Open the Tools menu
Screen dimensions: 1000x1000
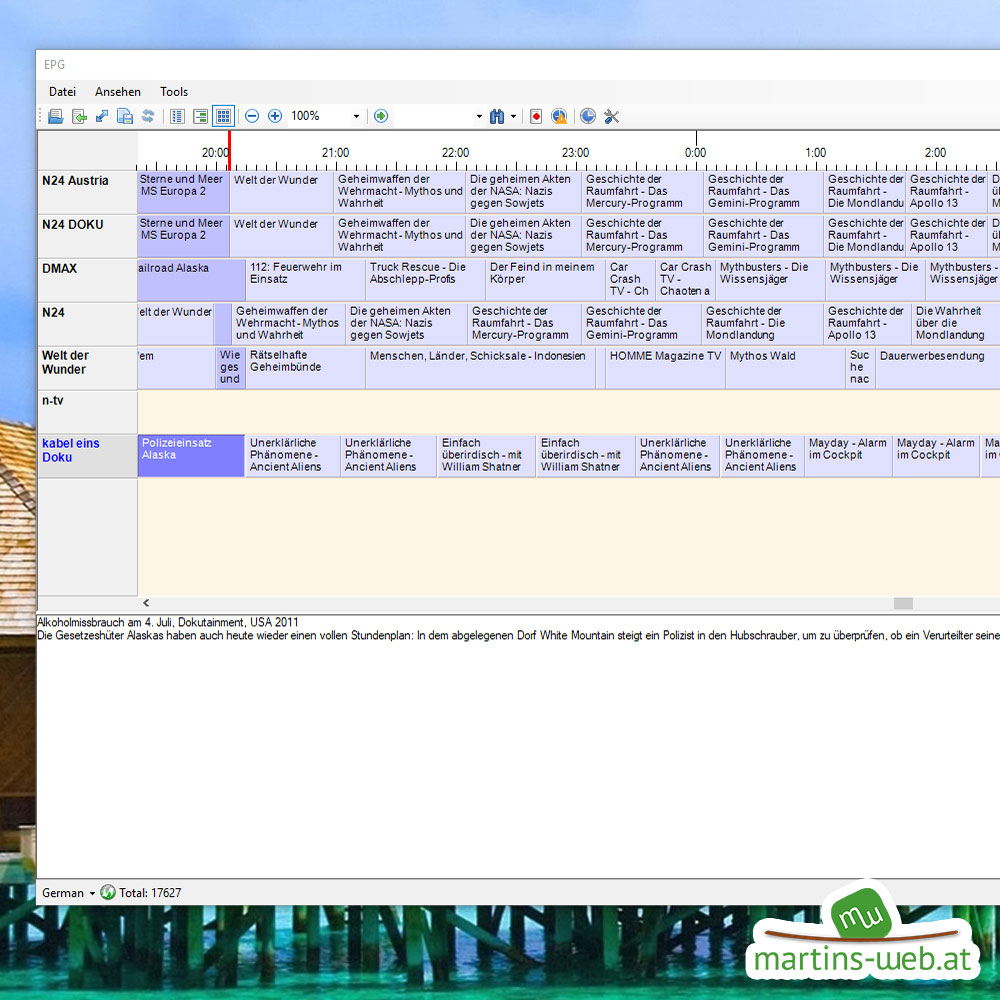click(x=174, y=92)
